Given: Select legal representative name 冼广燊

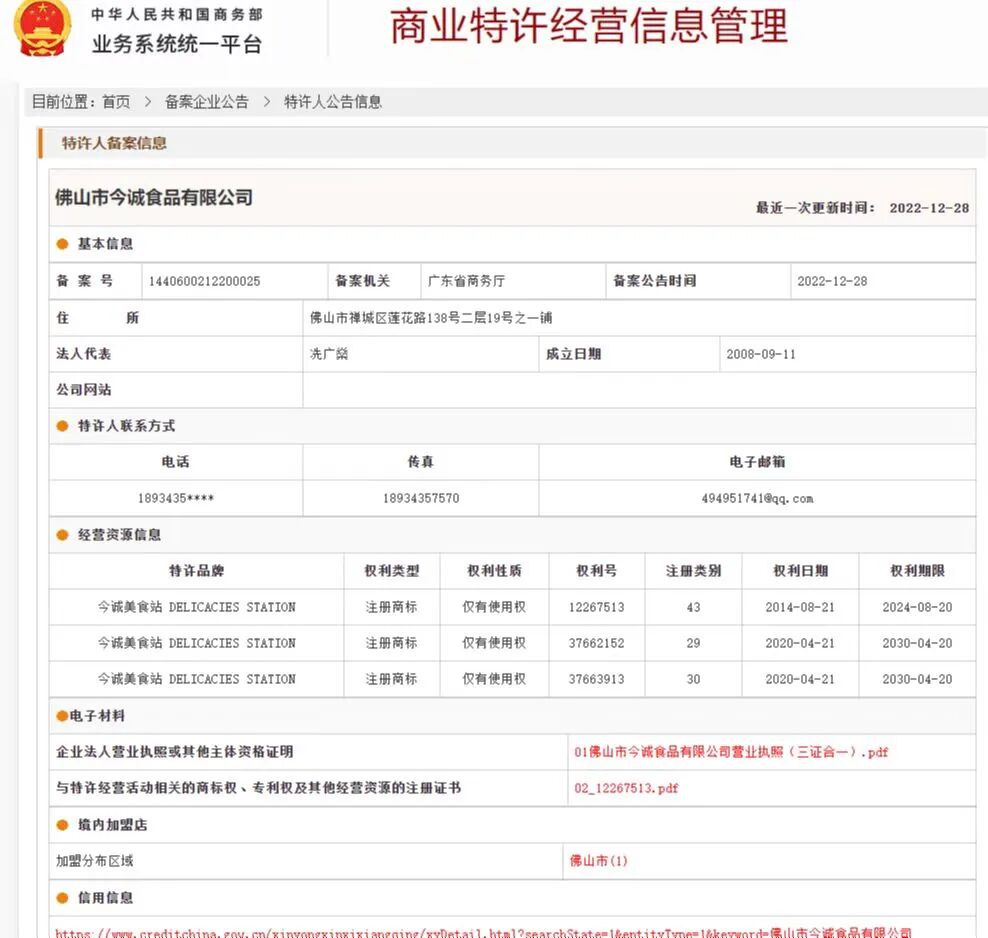Looking at the screenshot, I should point(329,354).
